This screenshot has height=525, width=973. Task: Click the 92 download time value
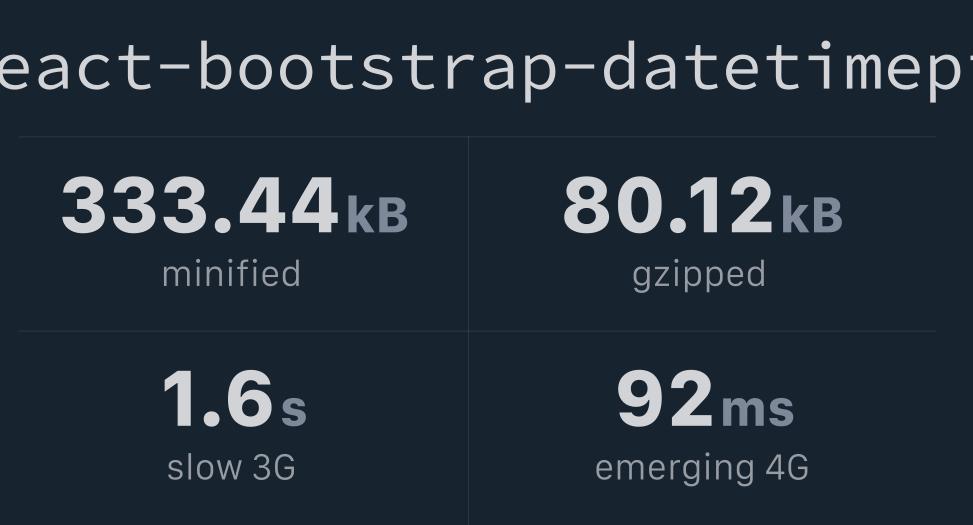coord(665,399)
